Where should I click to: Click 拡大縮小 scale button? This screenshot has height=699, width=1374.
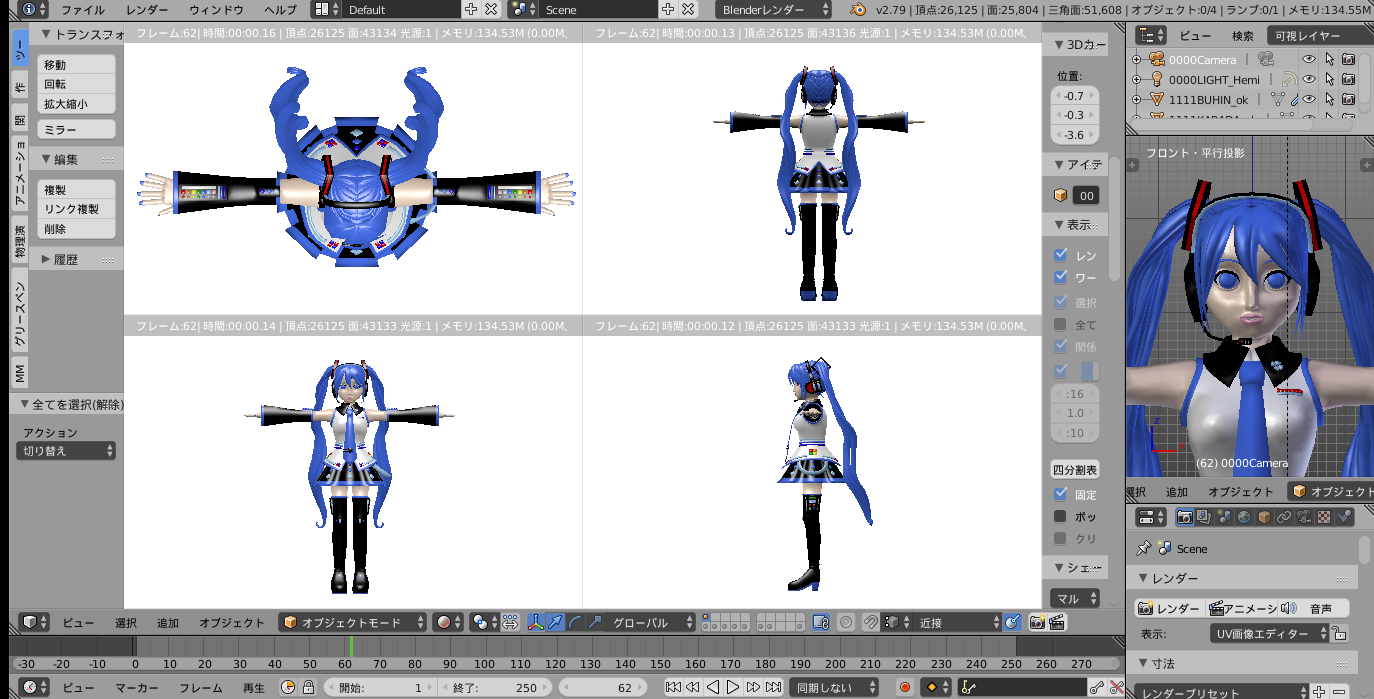(x=77, y=103)
